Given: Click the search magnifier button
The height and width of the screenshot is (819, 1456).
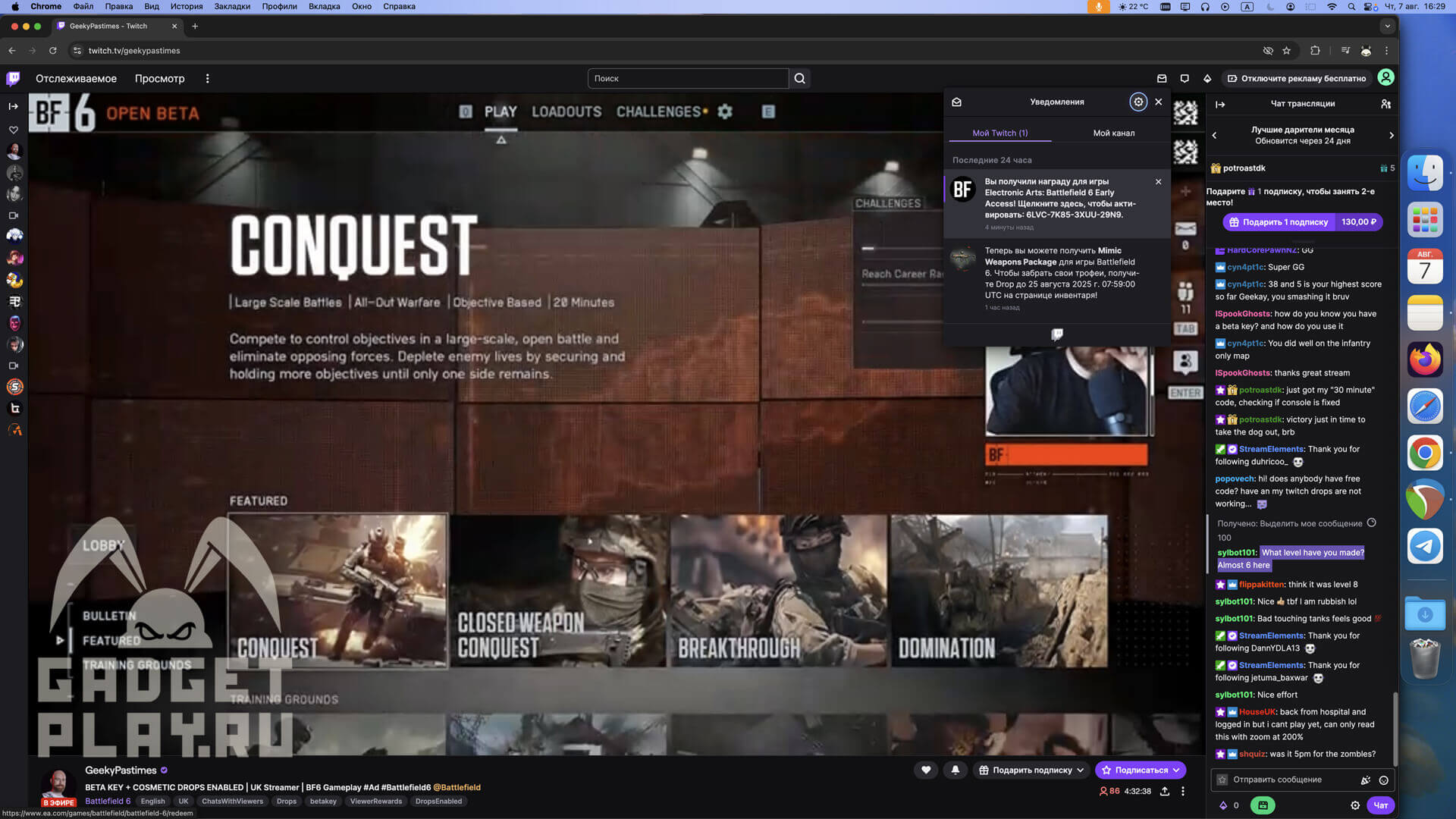Looking at the screenshot, I should (x=800, y=78).
